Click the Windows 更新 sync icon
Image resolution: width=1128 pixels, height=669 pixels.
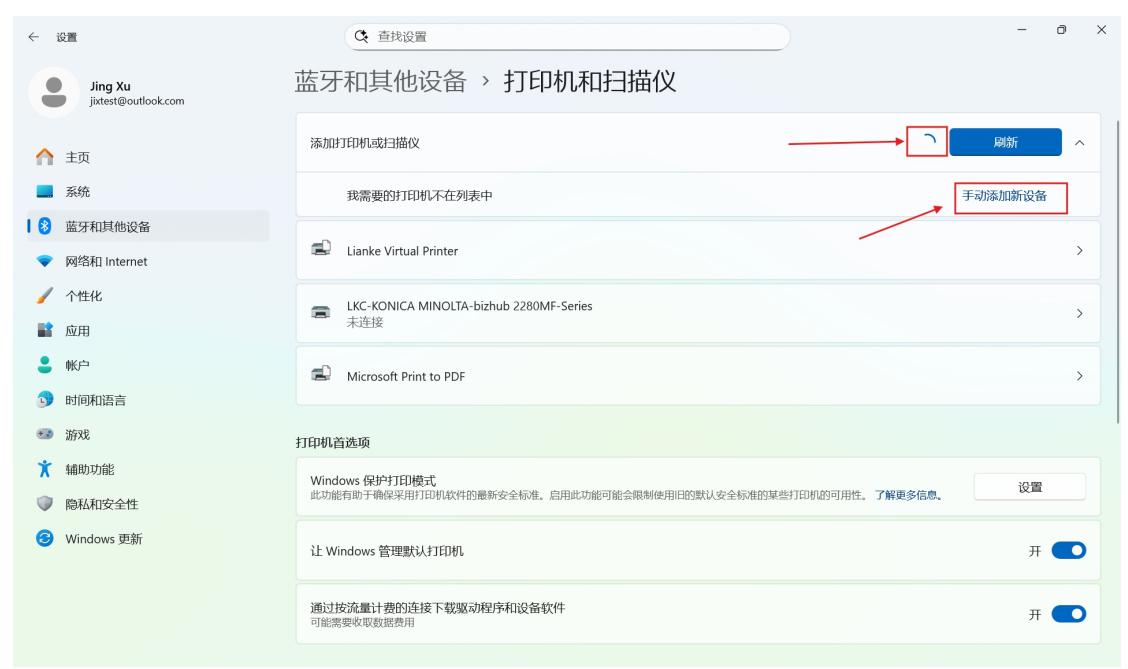coord(45,538)
